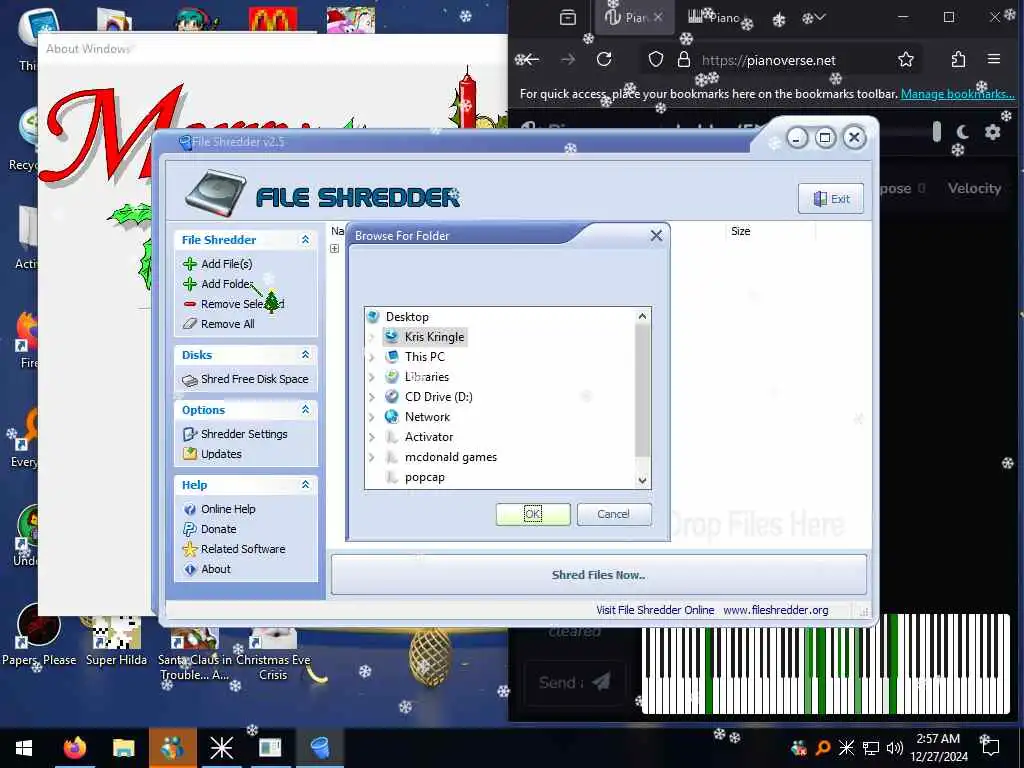Expand the Kris Kringle folder node

pos(372,337)
